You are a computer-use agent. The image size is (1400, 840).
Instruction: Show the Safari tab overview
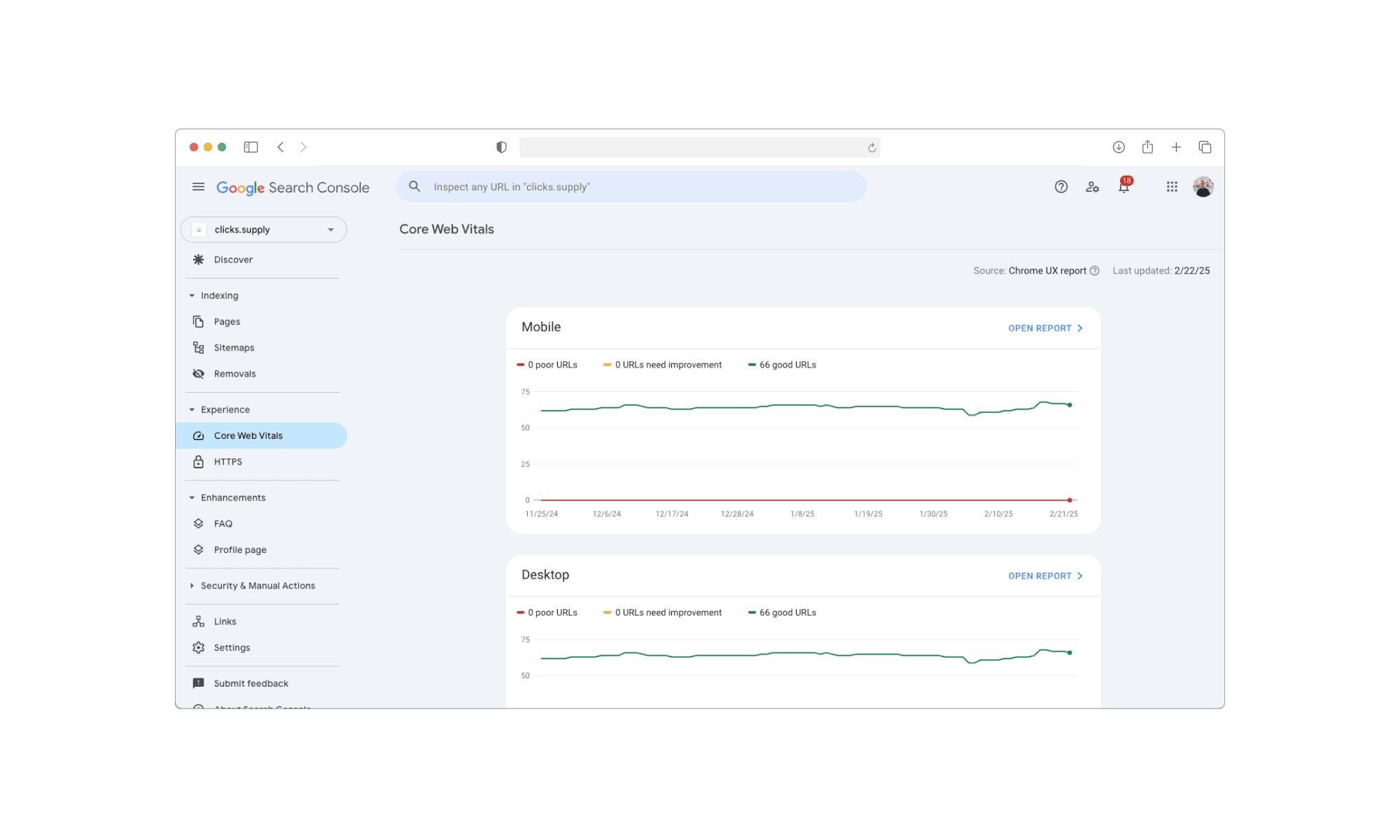(x=1205, y=147)
